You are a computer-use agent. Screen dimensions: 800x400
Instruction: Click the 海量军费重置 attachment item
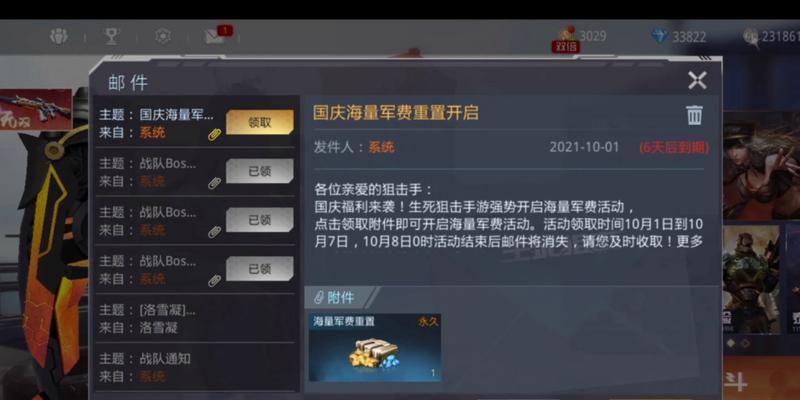pos(375,347)
